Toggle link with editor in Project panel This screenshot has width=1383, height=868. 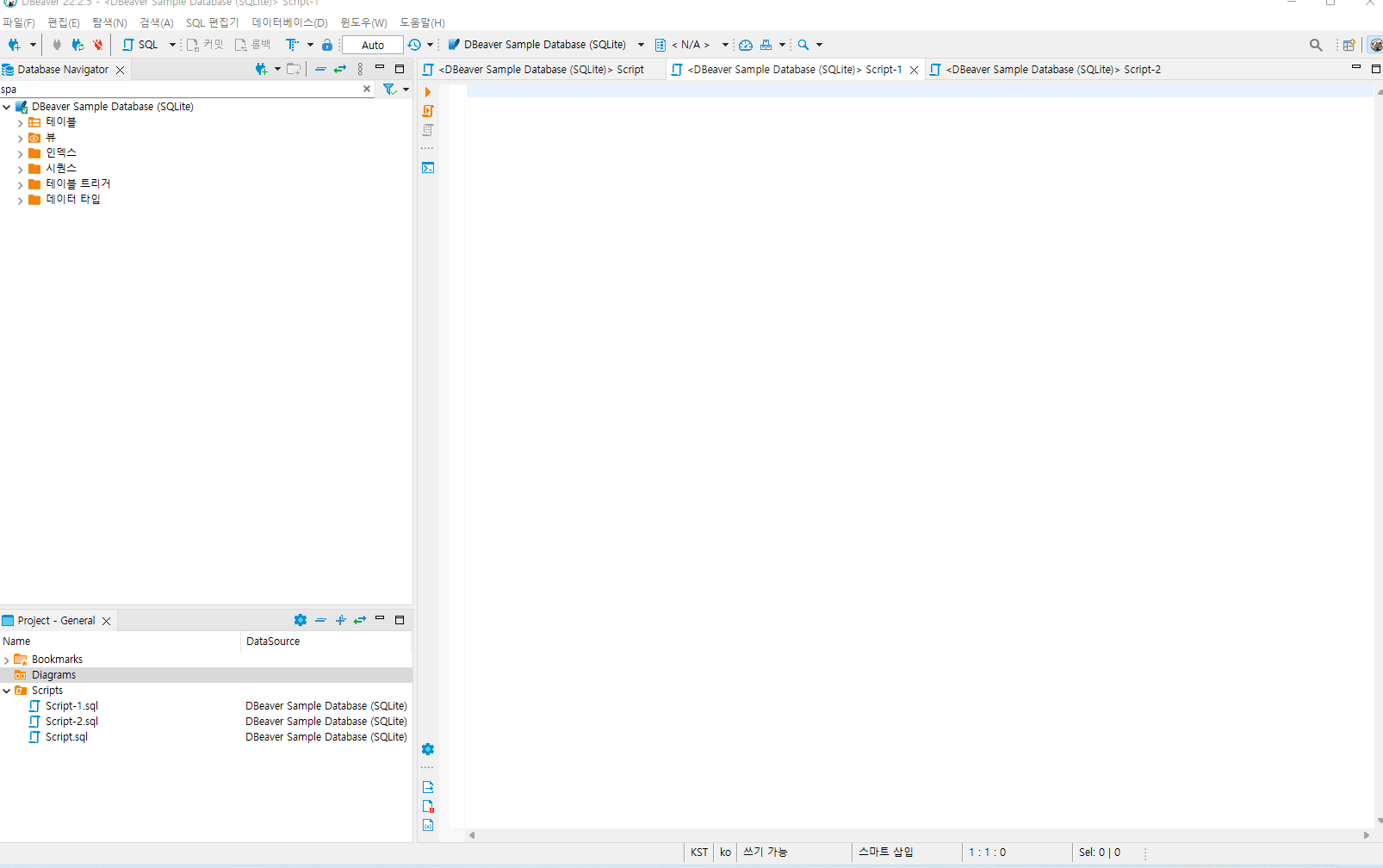tap(360, 620)
